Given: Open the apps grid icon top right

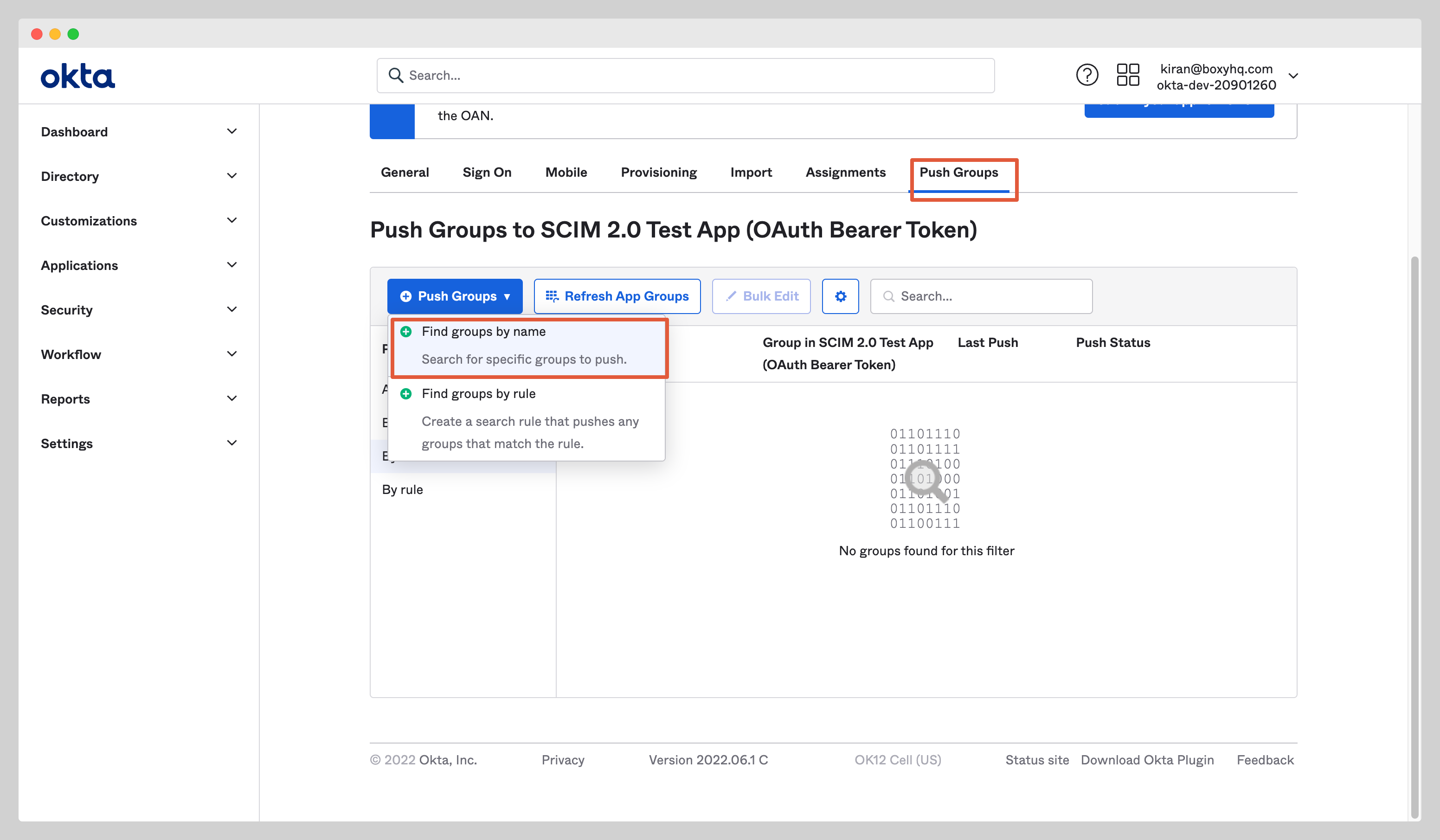Looking at the screenshot, I should click(1128, 75).
